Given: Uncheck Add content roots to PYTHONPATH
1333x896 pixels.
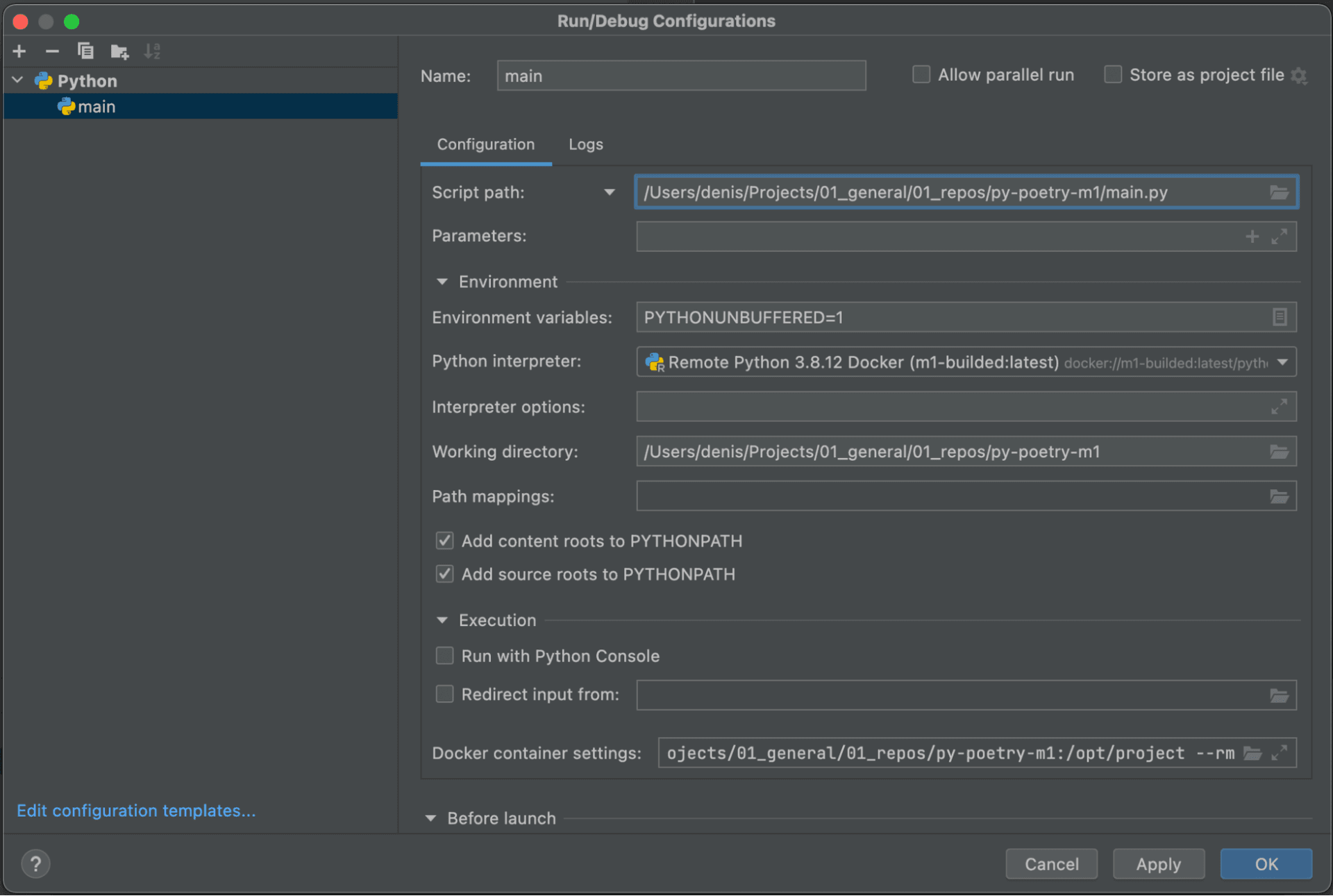Looking at the screenshot, I should tap(444, 541).
